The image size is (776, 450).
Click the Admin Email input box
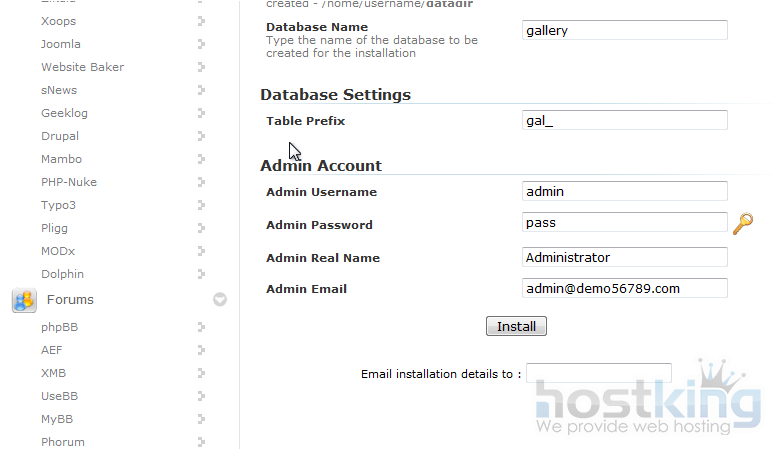[624, 288]
